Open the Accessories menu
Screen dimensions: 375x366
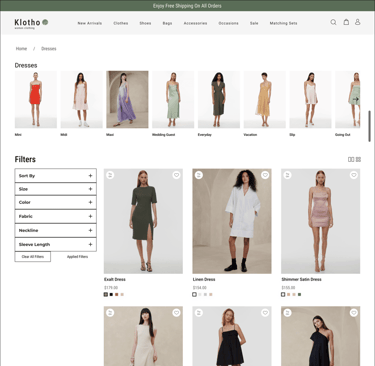click(x=195, y=23)
